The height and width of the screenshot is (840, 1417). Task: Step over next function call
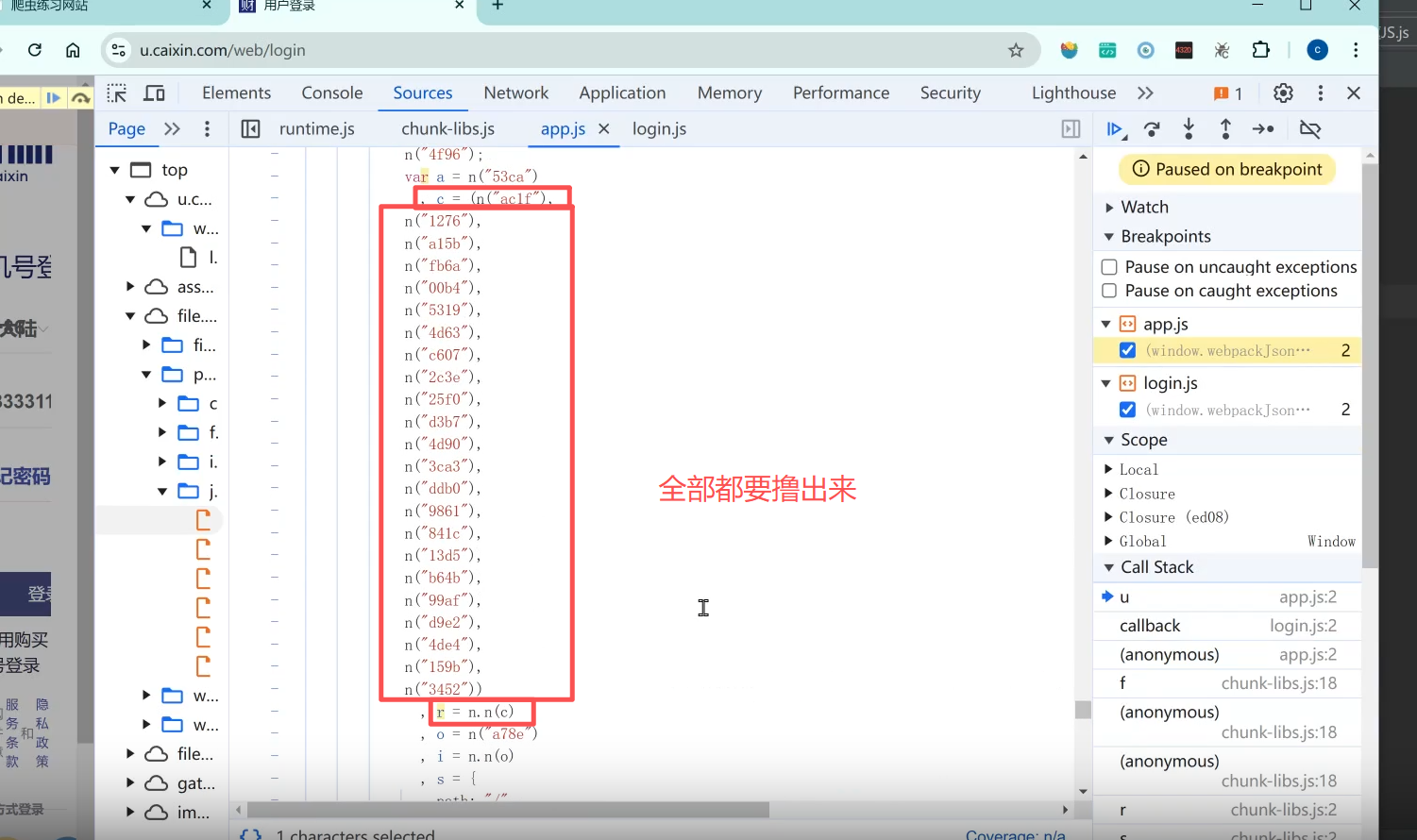pos(1152,129)
